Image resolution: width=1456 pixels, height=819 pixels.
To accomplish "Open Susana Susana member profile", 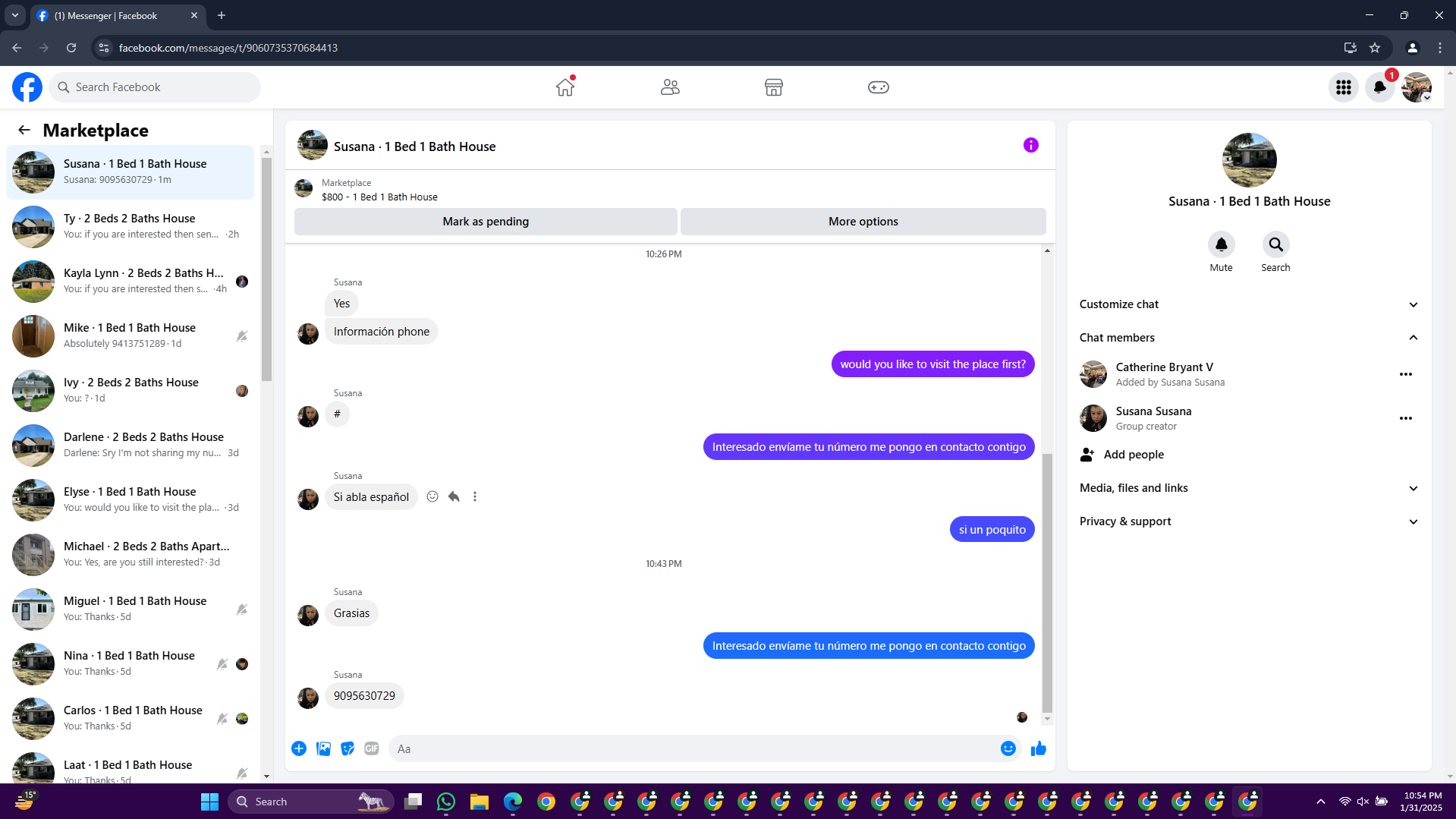I will (1153, 411).
